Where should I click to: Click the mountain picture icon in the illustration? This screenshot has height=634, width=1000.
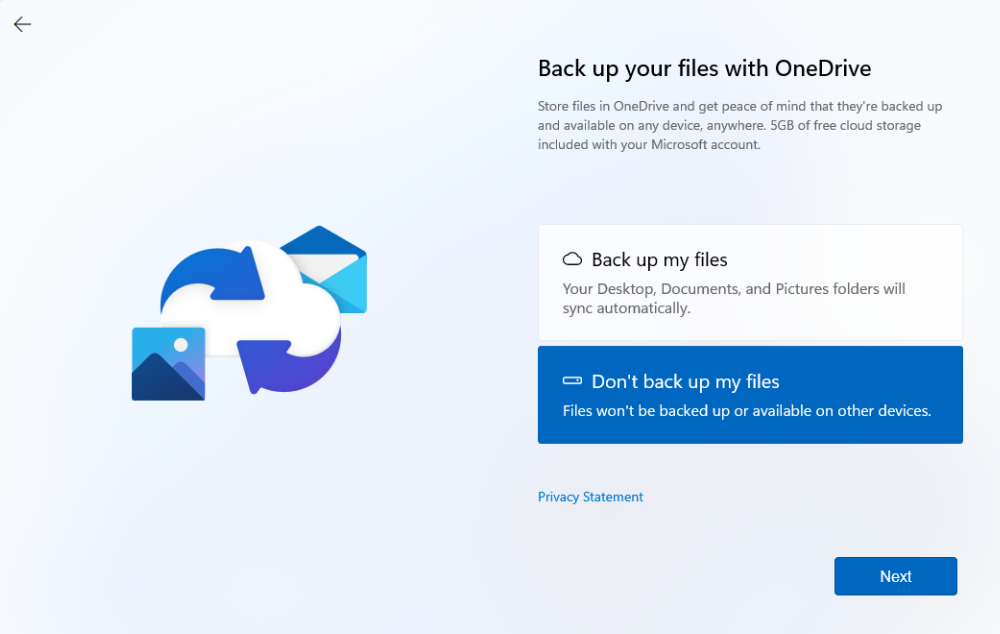tap(168, 365)
